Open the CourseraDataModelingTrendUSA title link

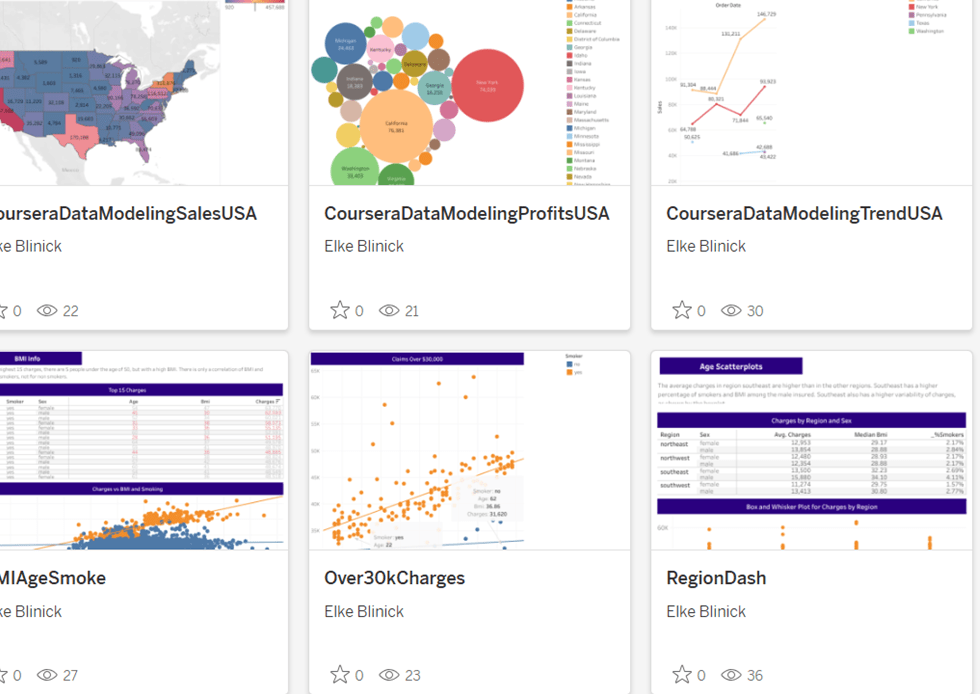point(804,214)
